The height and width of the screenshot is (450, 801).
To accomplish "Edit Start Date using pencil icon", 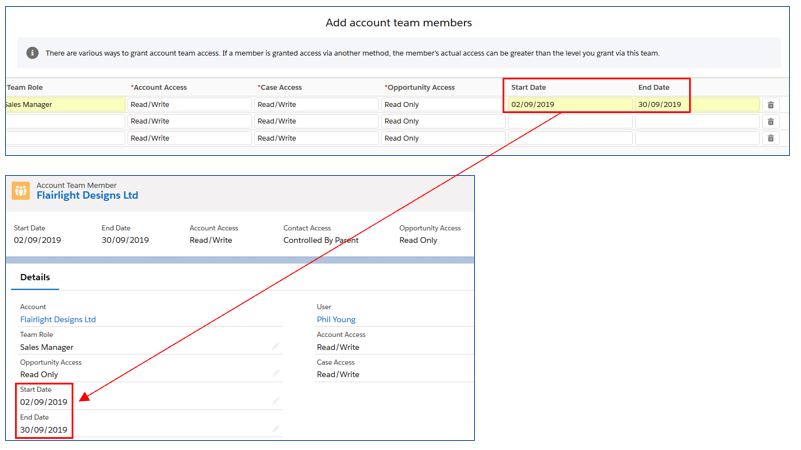I will (x=276, y=401).
